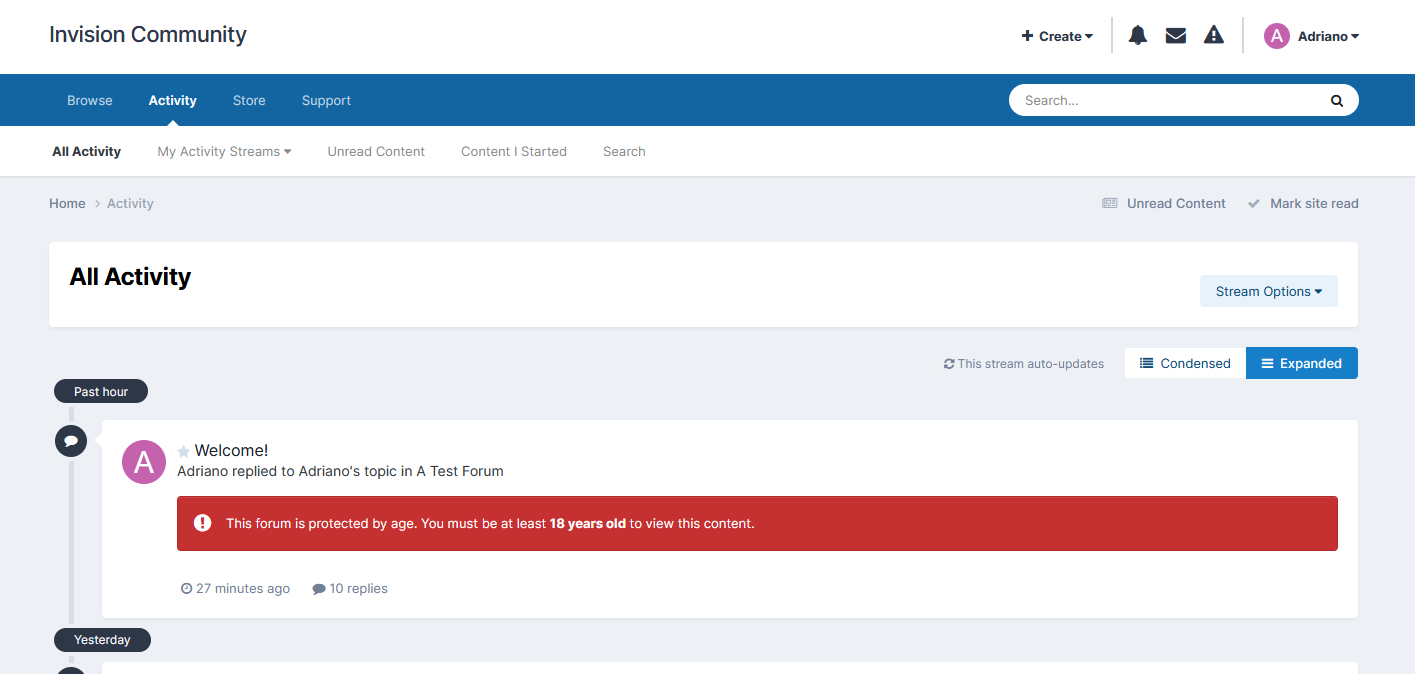Switch stream to Expanded view

(1301, 363)
